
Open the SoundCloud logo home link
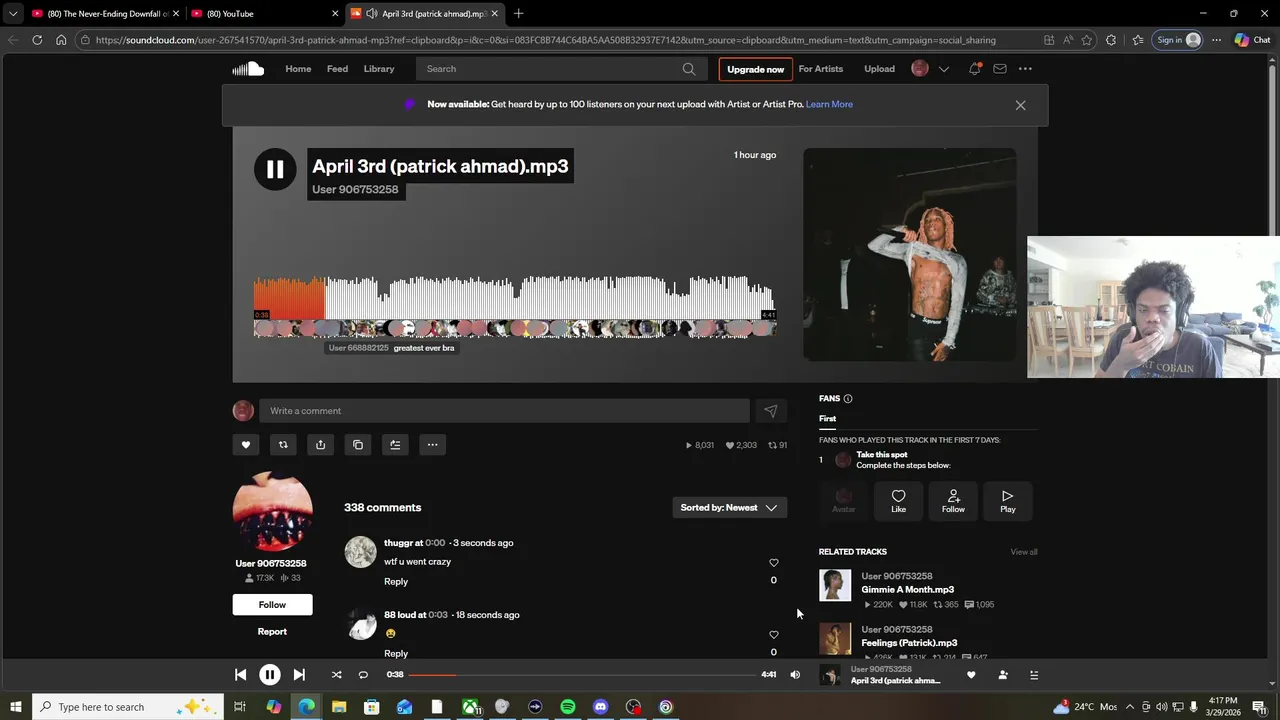pos(248,69)
